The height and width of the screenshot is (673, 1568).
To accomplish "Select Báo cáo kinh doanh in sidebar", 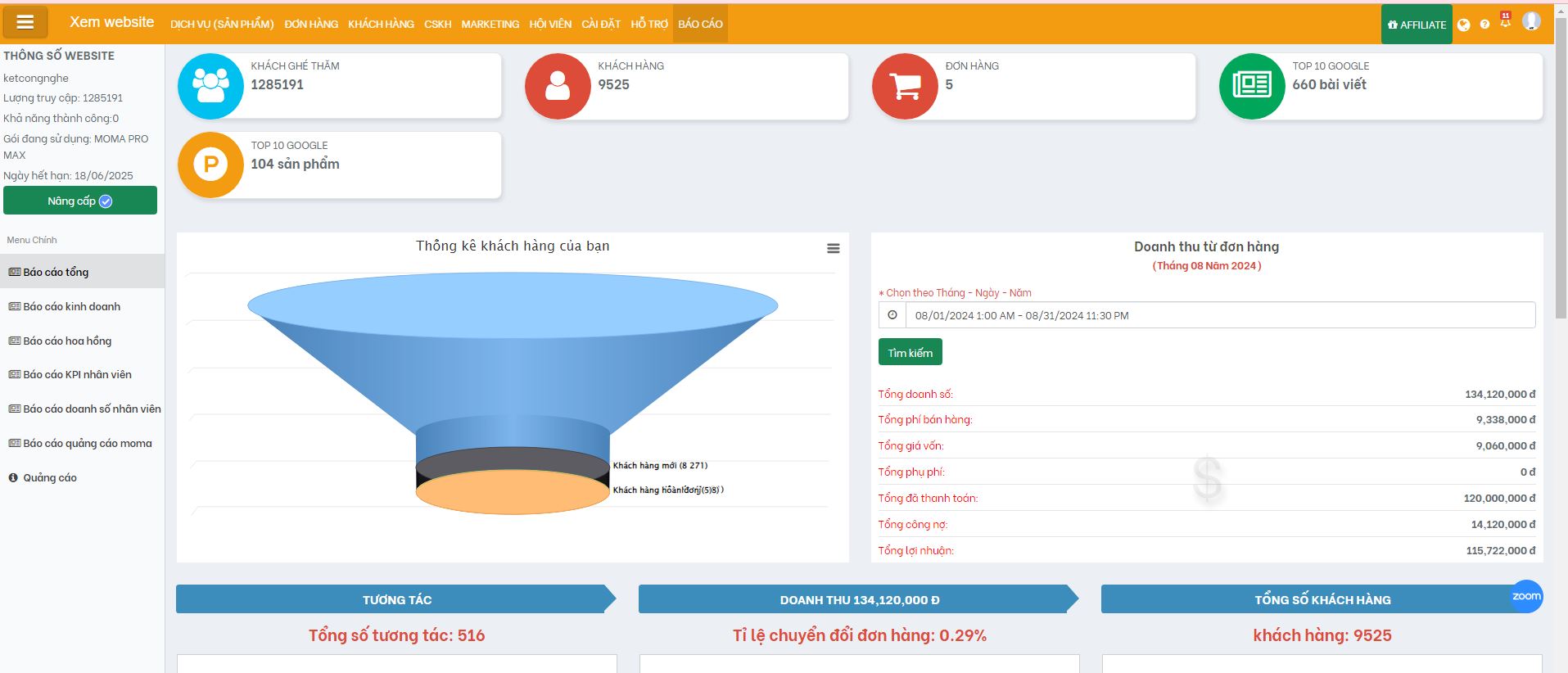I will 71,306.
